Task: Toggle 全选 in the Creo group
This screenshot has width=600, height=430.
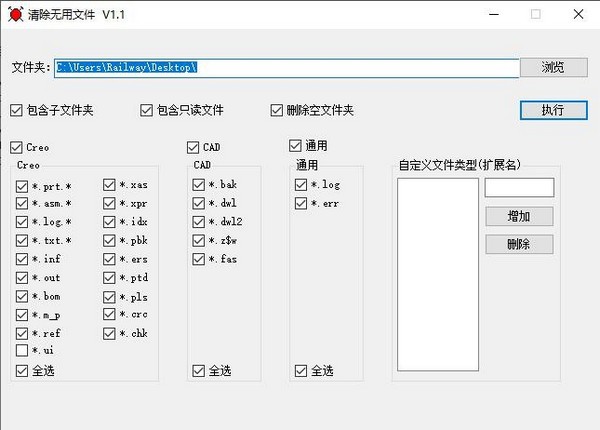Action: [x=22, y=370]
